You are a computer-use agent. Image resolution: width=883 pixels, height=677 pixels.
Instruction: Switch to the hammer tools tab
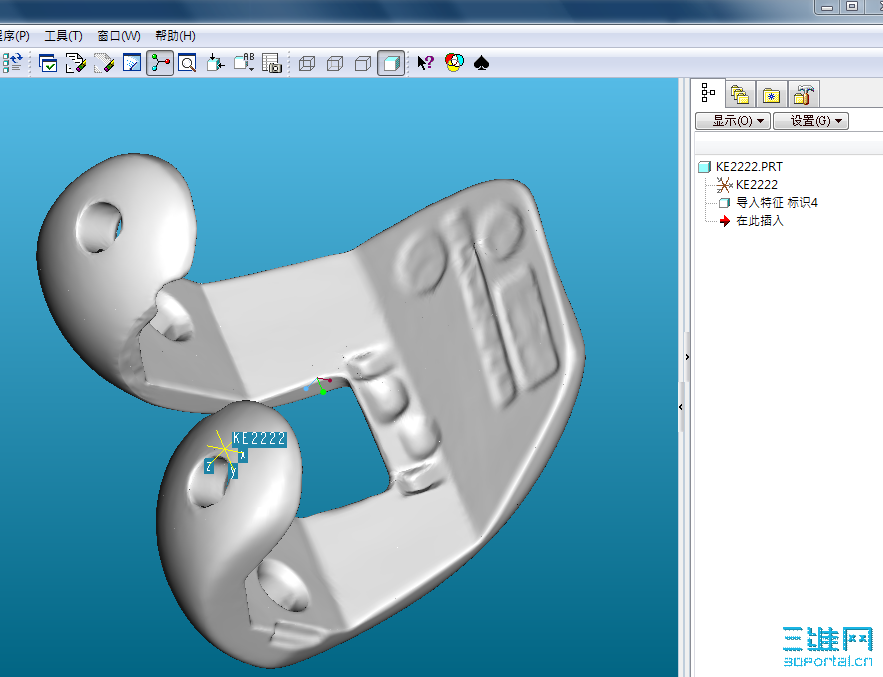click(803, 95)
